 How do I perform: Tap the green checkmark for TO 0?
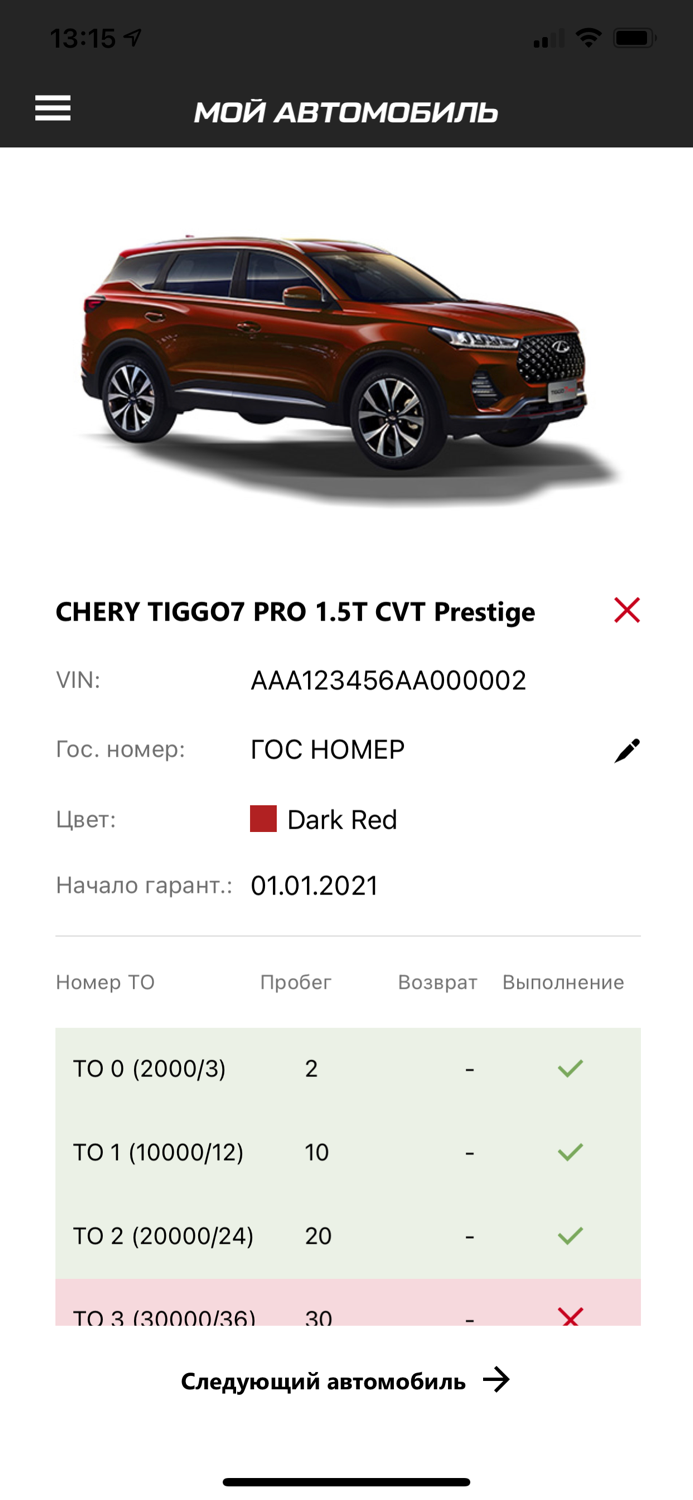[569, 1068]
